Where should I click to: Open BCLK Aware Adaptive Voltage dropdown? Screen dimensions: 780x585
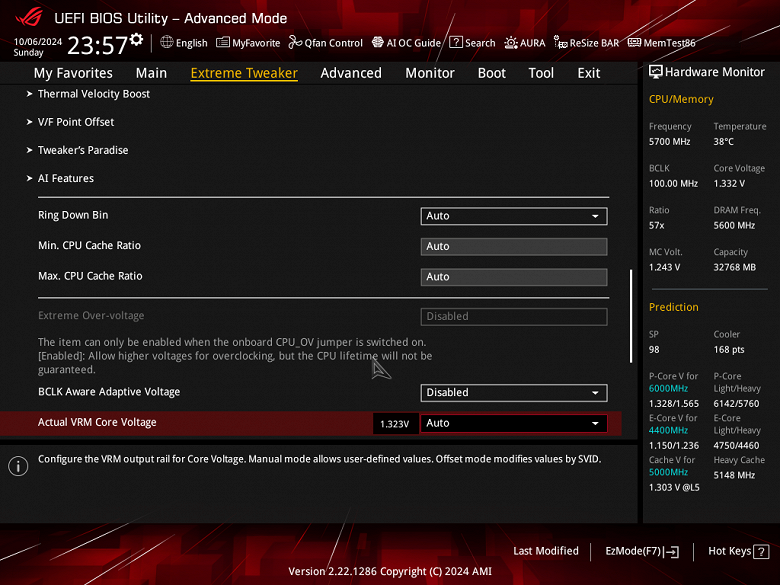(514, 392)
